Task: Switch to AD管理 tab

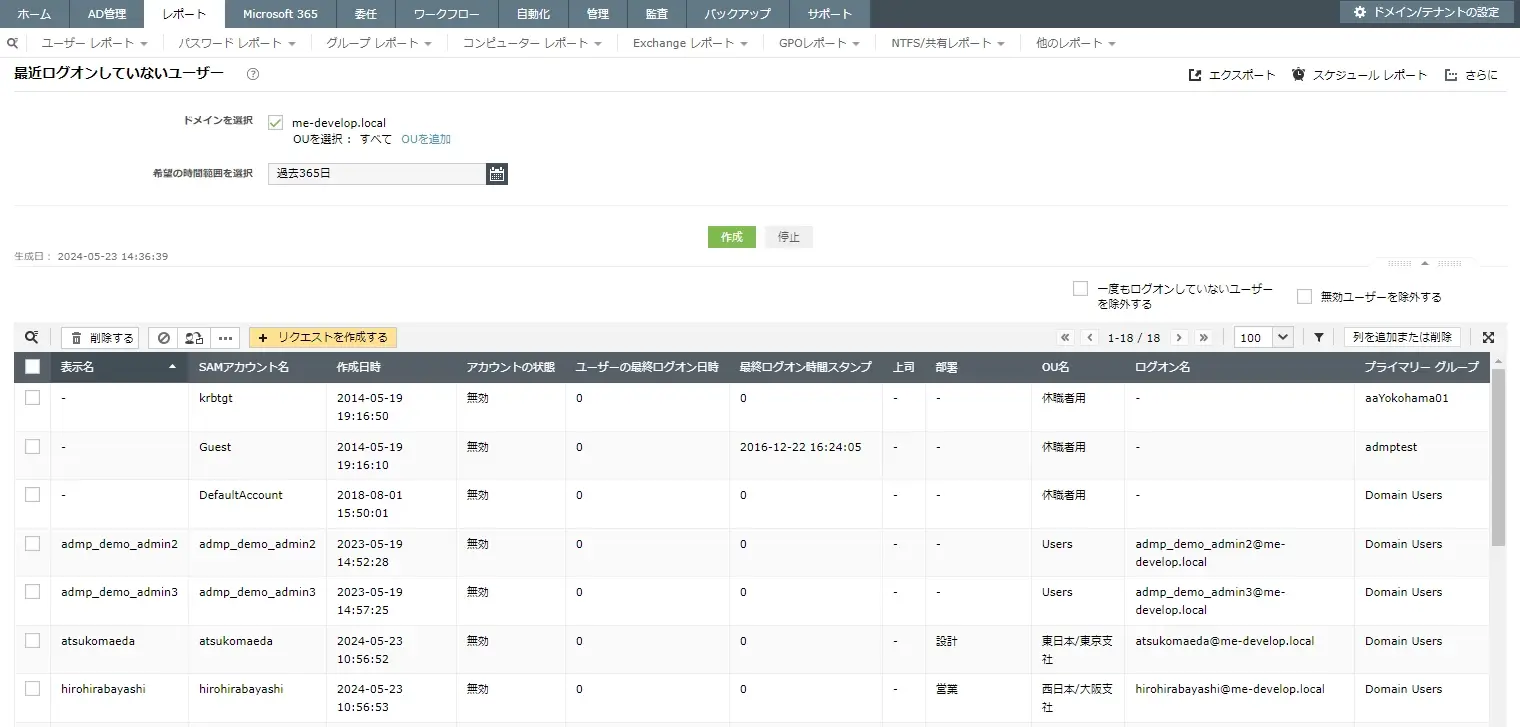Action: [x=107, y=14]
